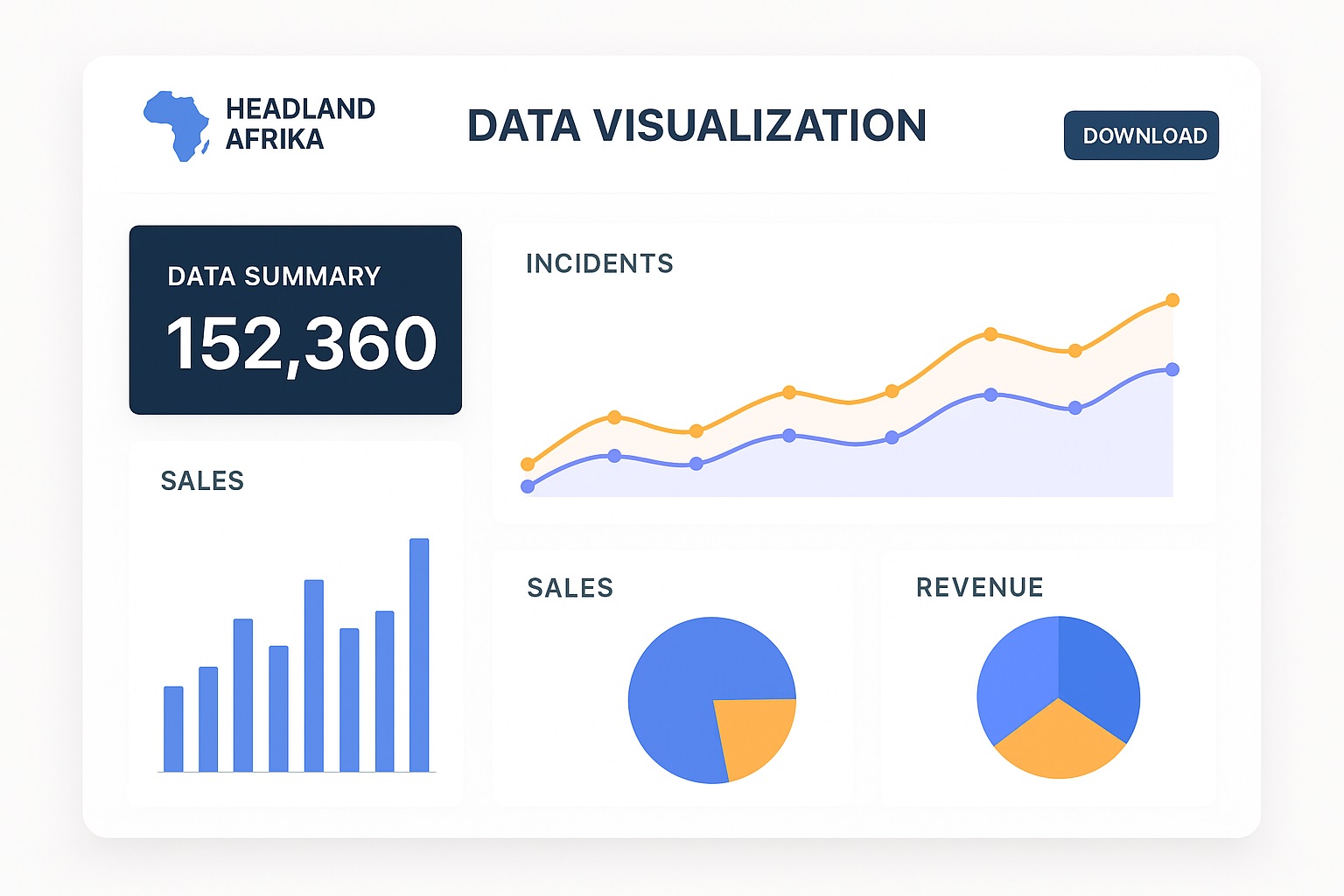This screenshot has height=896, width=1344.
Task: Expand the Incidents chart panel
Action: pyautogui.click(x=857, y=367)
